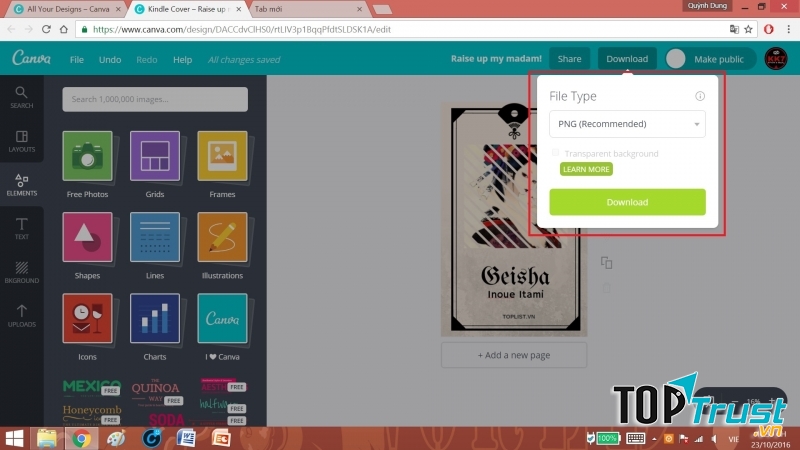The width and height of the screenshot is (800, 450).
Task: Toggle the Make public switch
Action: pos(677,59)
